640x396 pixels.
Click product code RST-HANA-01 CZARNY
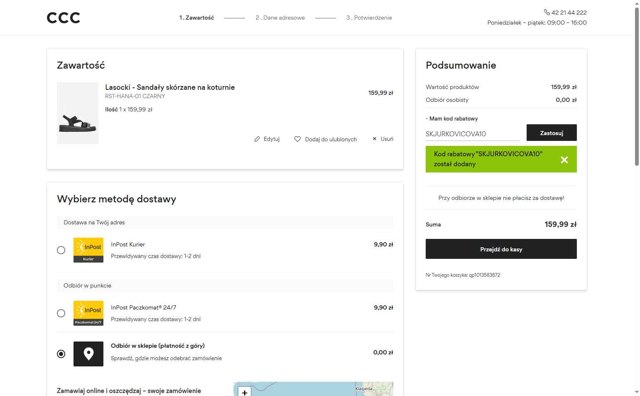pos(135,96)
